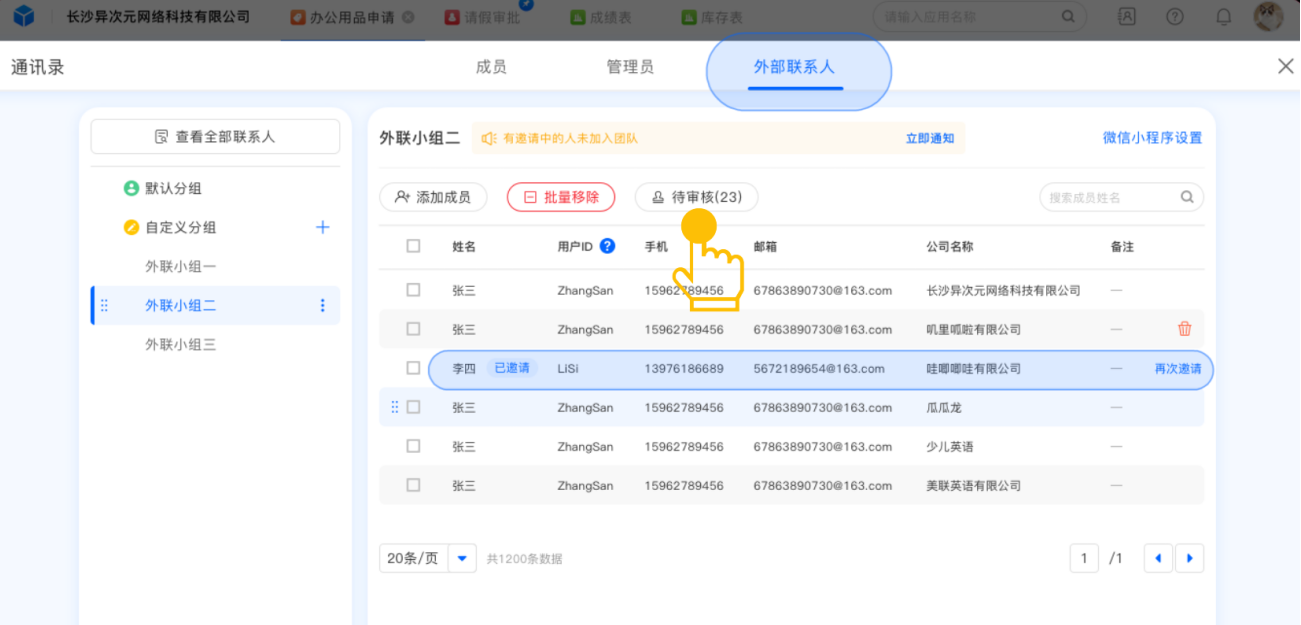
Task: Click the user ID help question icon
Action: pyautogui.click(x=607, y=246)
